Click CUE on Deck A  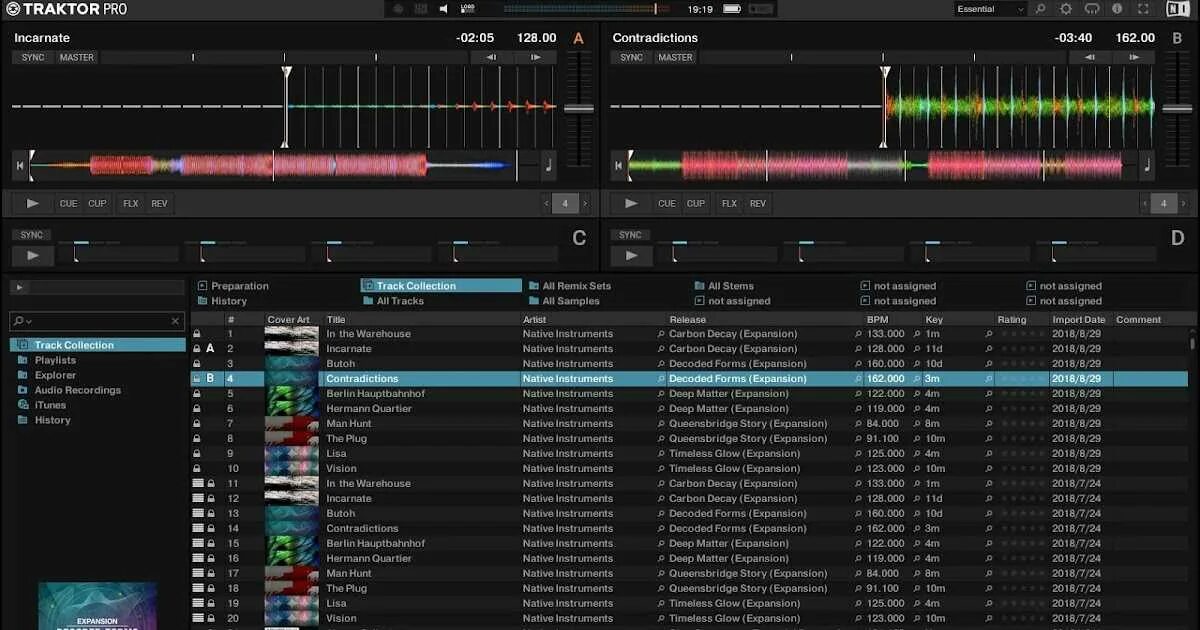pos(68,203)
